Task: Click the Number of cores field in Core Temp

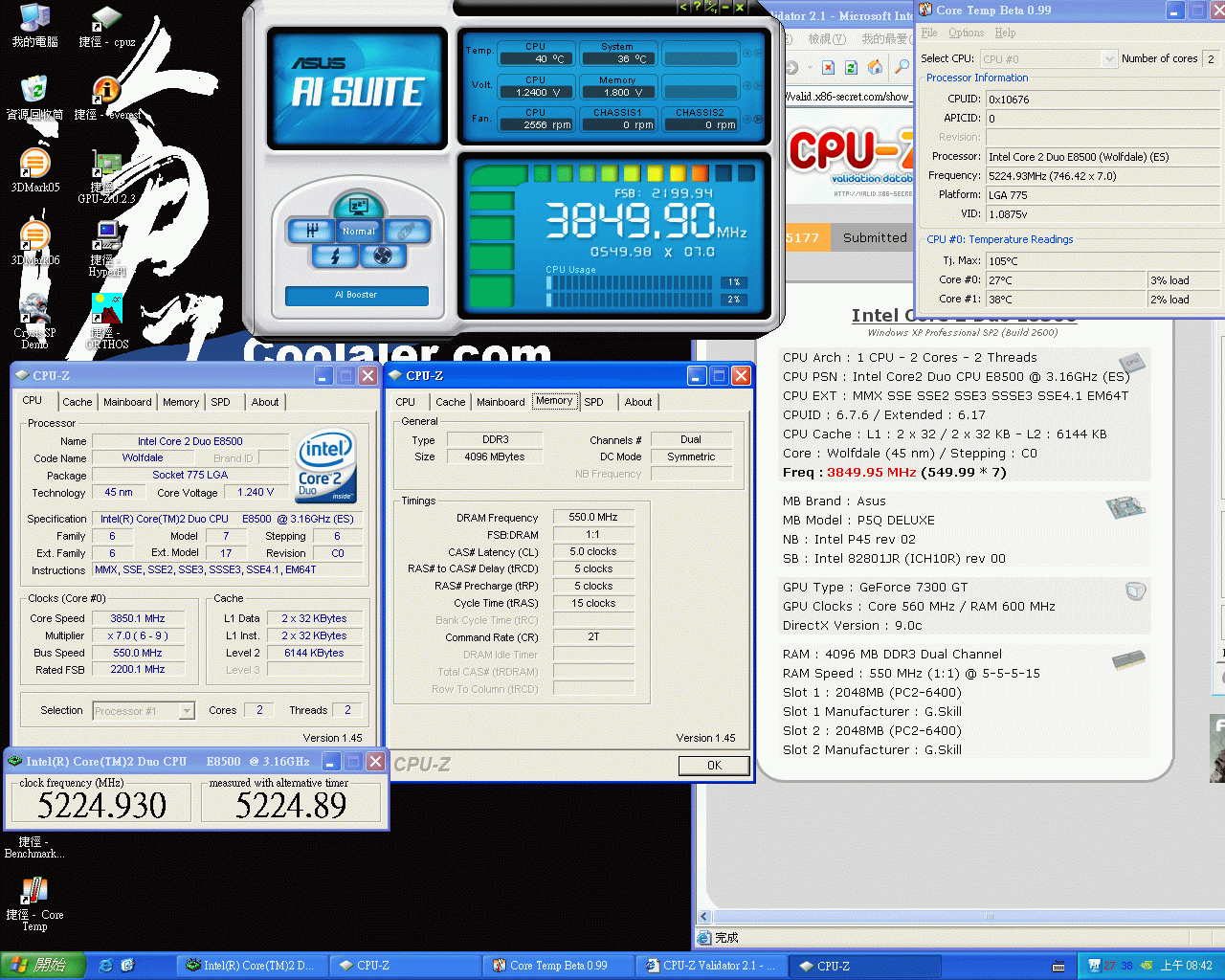Action: coord(1211,58)
